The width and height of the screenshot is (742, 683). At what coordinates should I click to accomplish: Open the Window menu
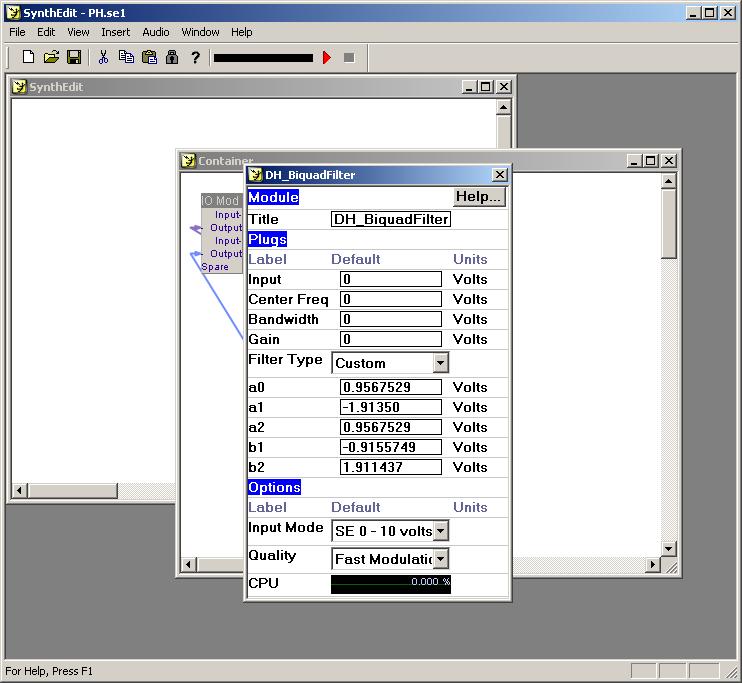coord(200,32)
